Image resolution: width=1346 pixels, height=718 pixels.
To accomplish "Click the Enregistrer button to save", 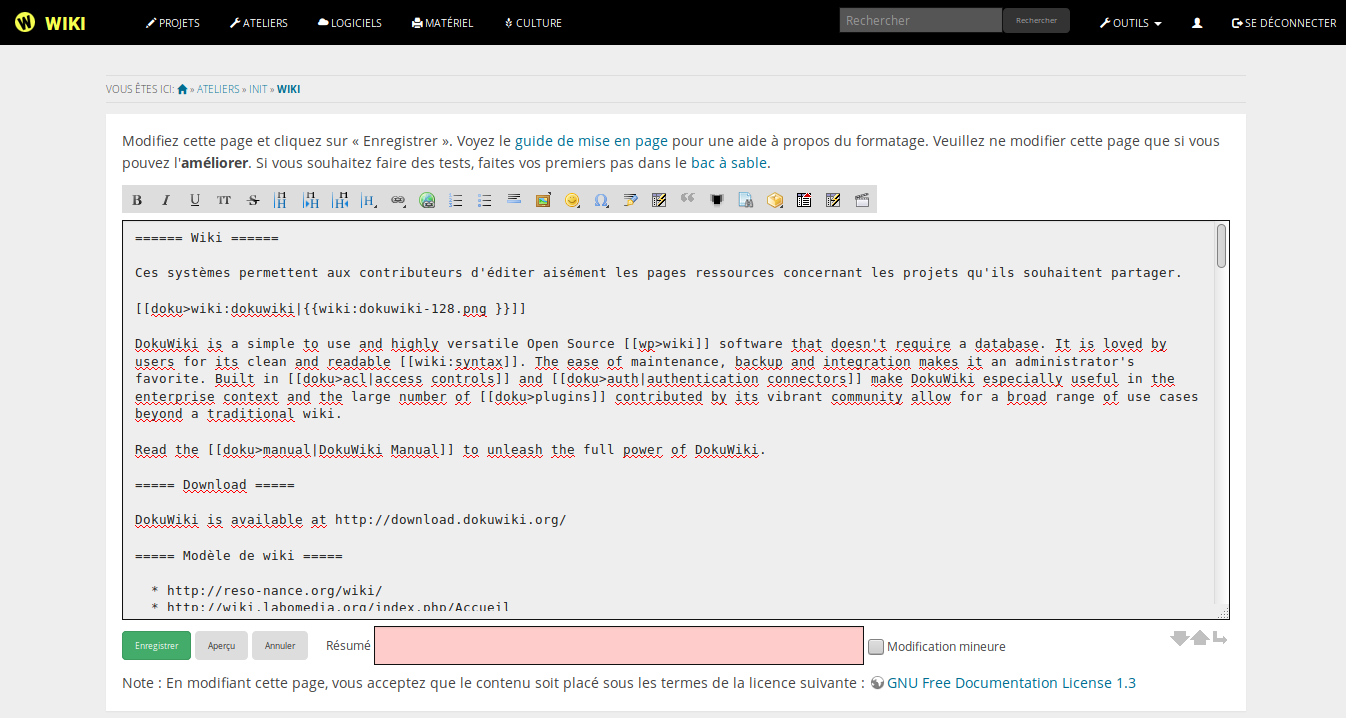I will click(x=156, y=645).
